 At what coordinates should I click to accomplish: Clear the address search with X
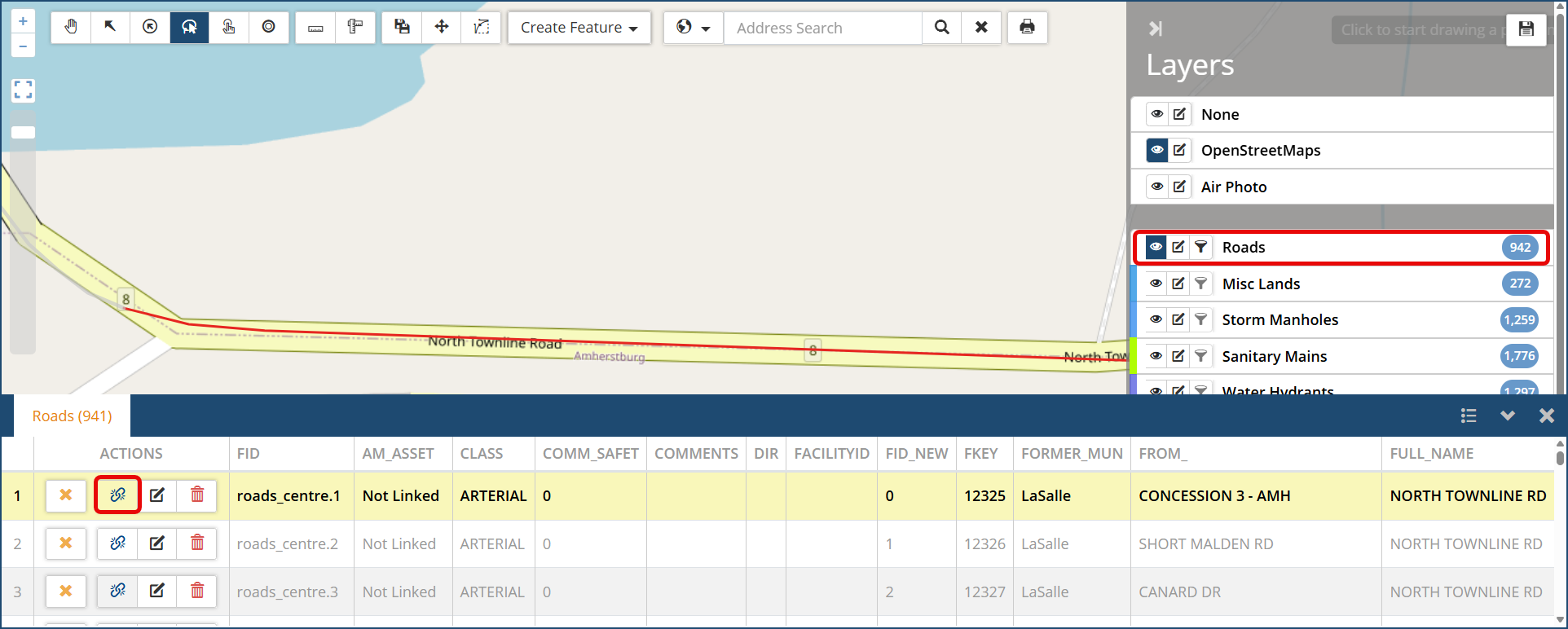pos(981,27)
